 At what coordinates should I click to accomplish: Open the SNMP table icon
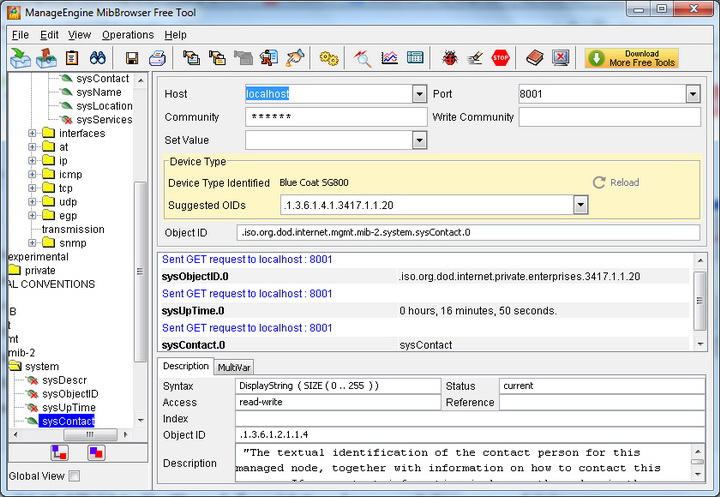[x=415, y=58]
